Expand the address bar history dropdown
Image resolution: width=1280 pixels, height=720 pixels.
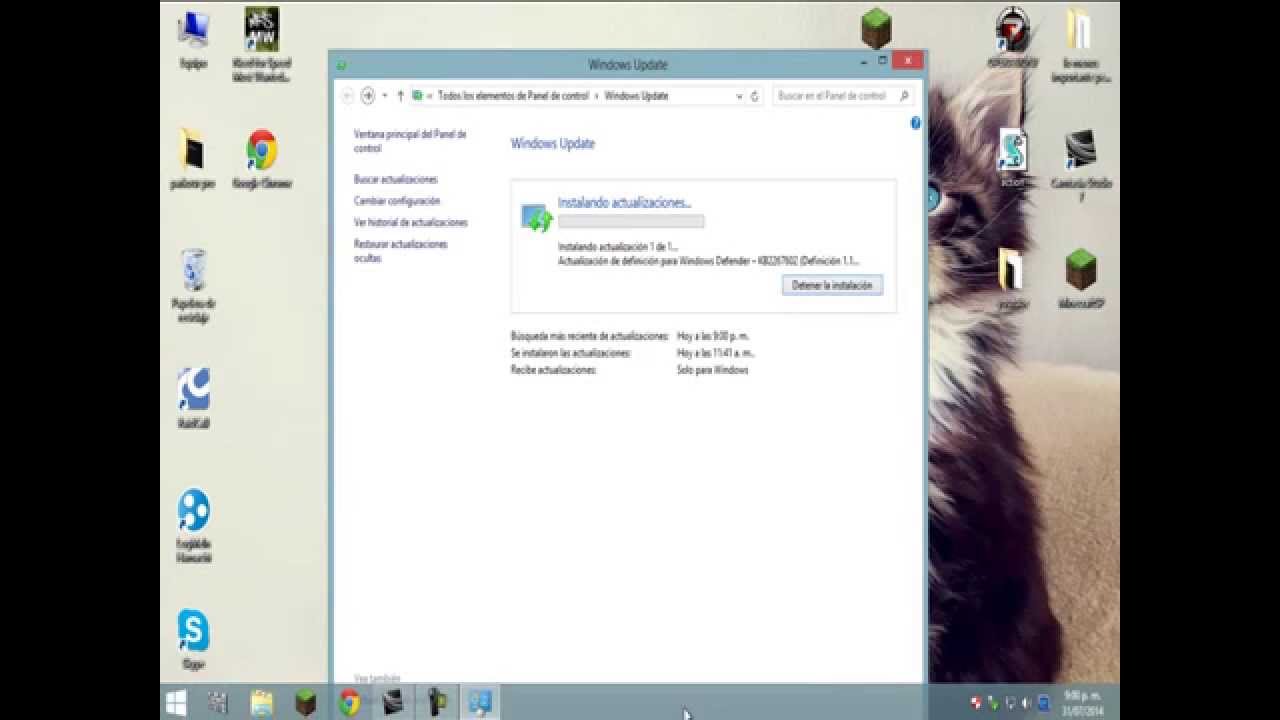coord(740,96)
